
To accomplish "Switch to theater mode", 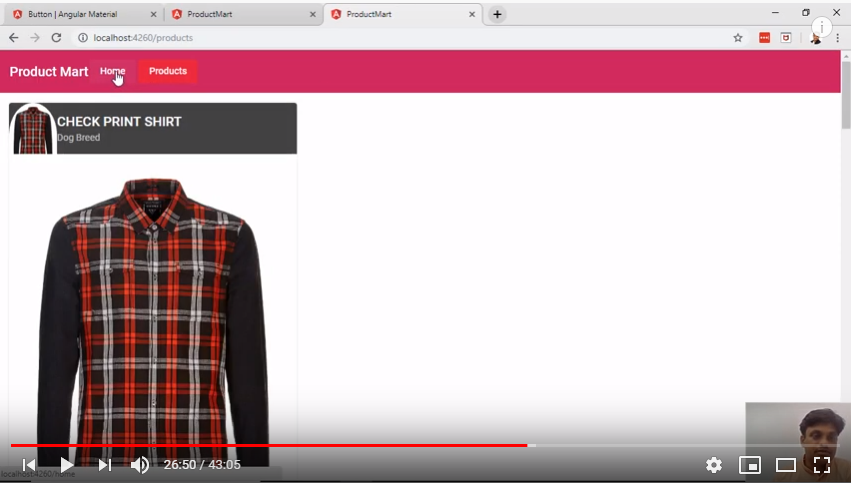I will click(x=785, y=465).
